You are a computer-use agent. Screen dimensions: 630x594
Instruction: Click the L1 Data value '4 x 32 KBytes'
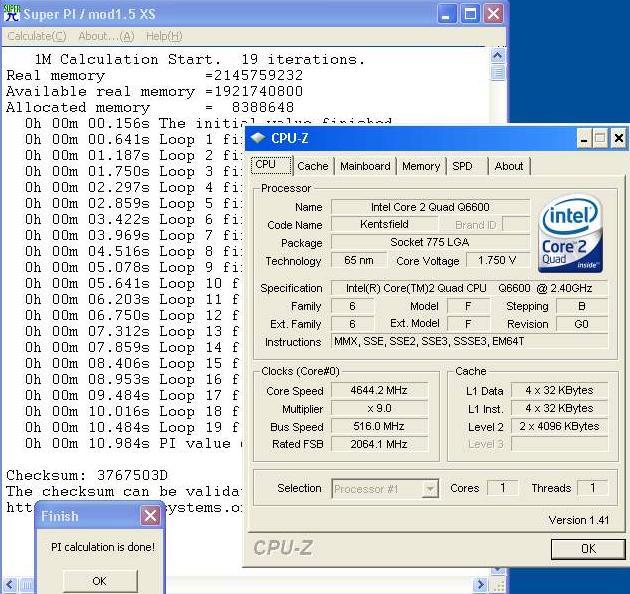tap(559, 390)
